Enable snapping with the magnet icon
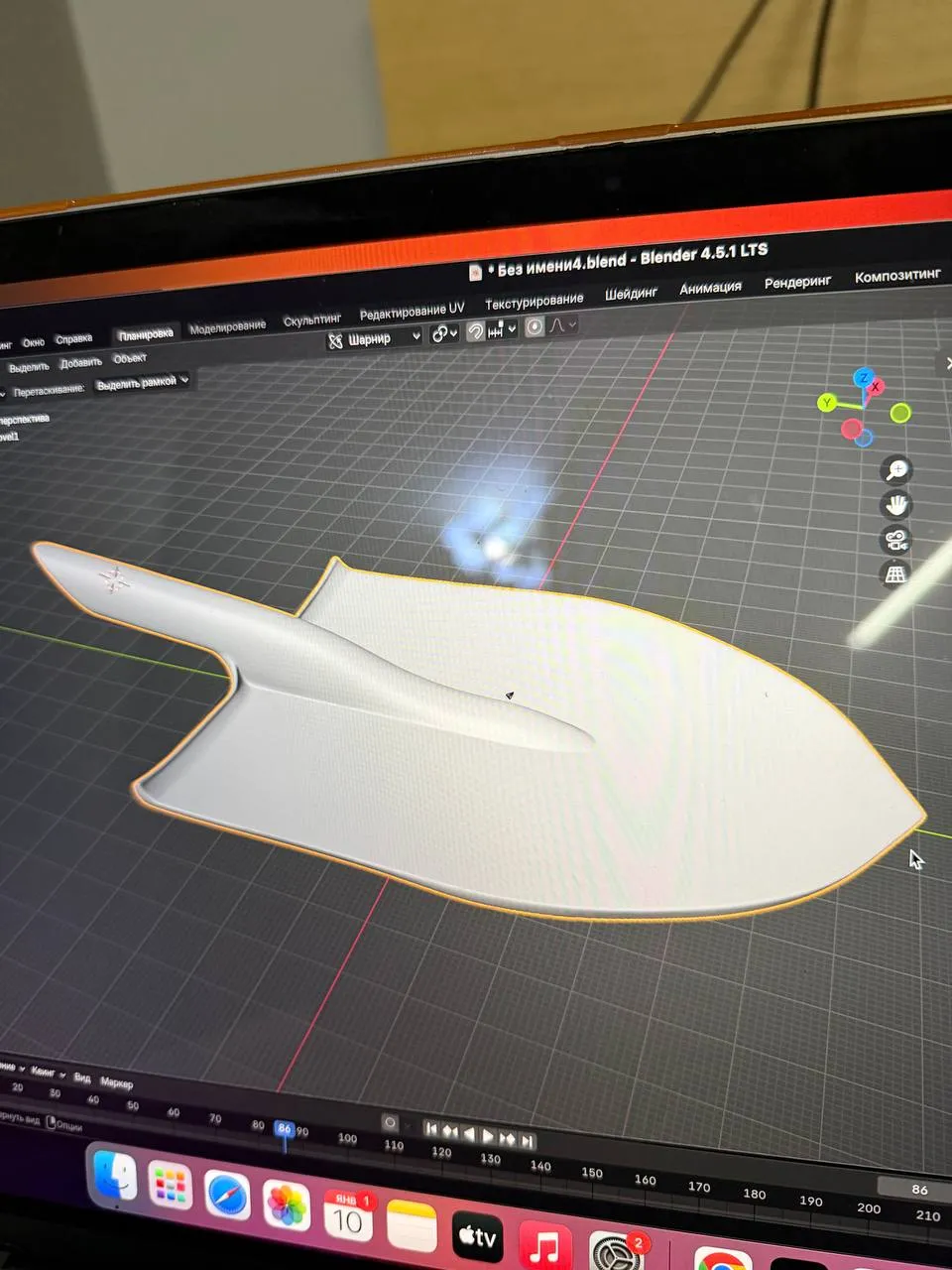This screenshot has height=1270, width=952. point(475,330)
